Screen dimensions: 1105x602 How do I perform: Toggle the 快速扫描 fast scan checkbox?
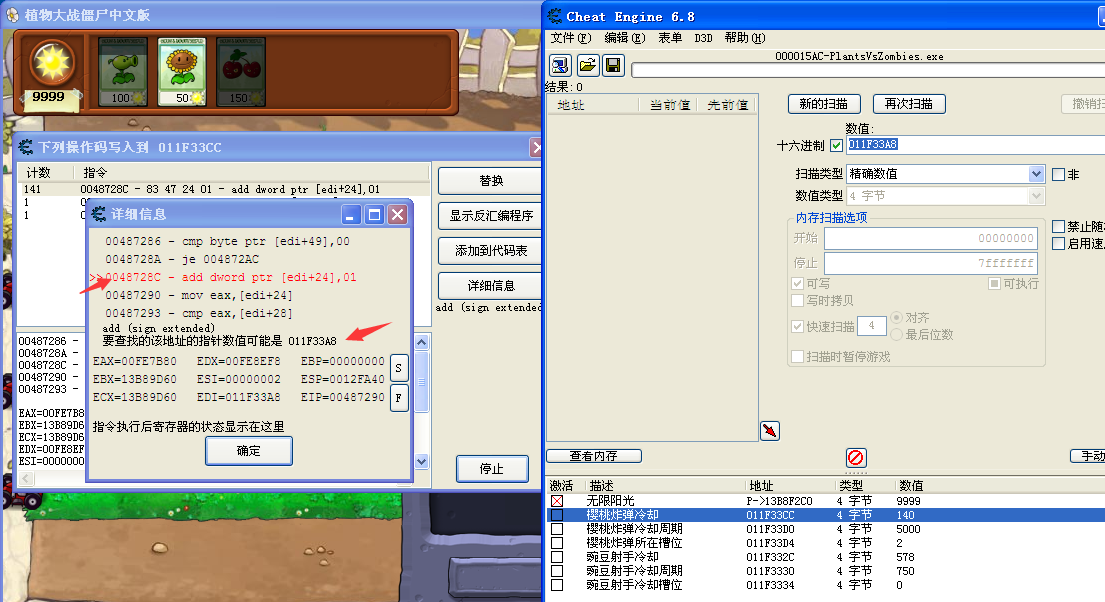(x=798, y=326)
